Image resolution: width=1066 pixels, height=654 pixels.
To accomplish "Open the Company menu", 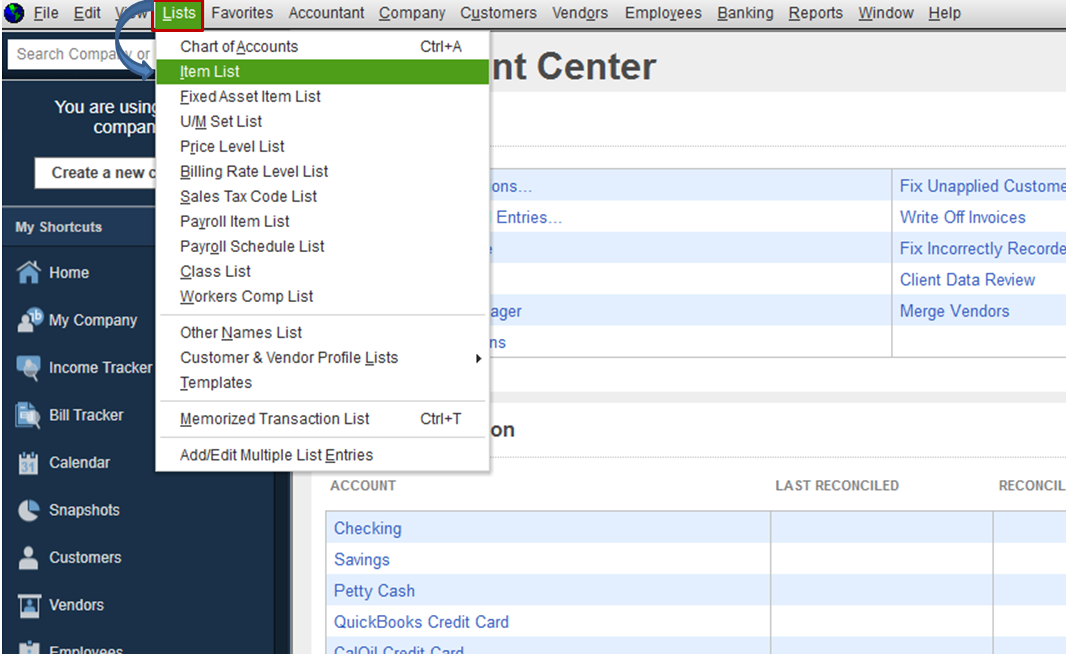I will point(412,13).
